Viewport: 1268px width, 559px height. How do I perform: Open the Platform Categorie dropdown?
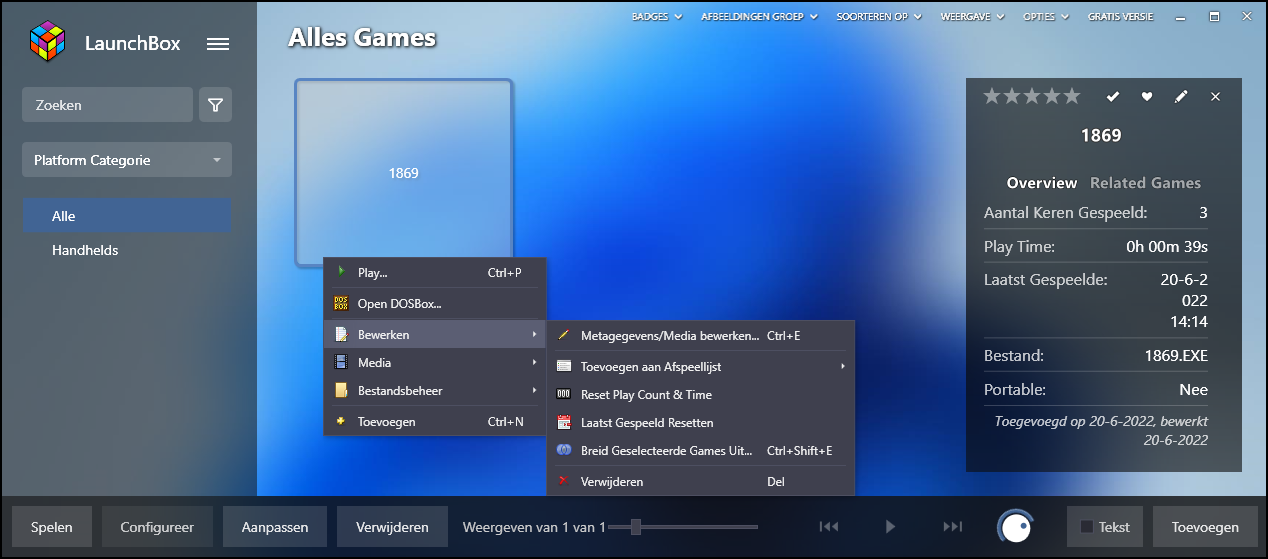(x=127, y=160)
